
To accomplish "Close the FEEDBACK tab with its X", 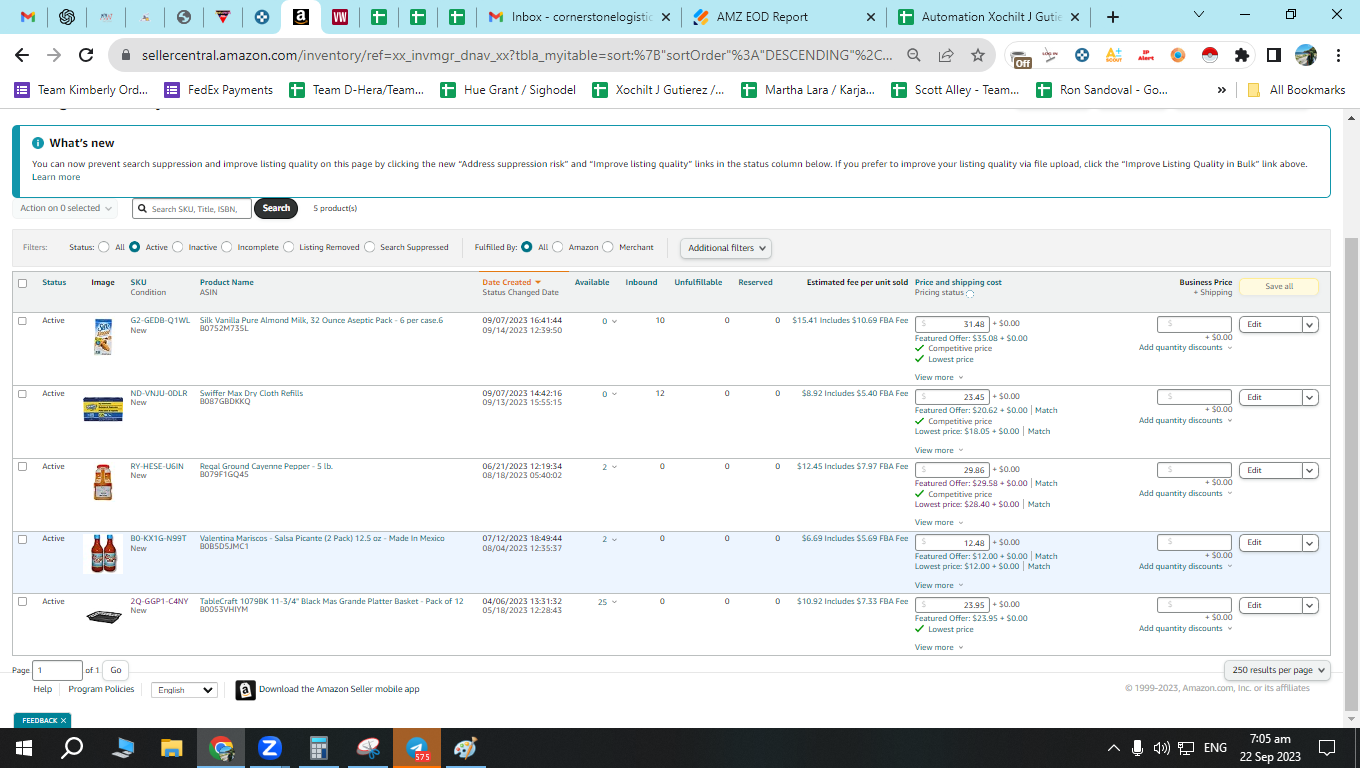I will point(63,720).
